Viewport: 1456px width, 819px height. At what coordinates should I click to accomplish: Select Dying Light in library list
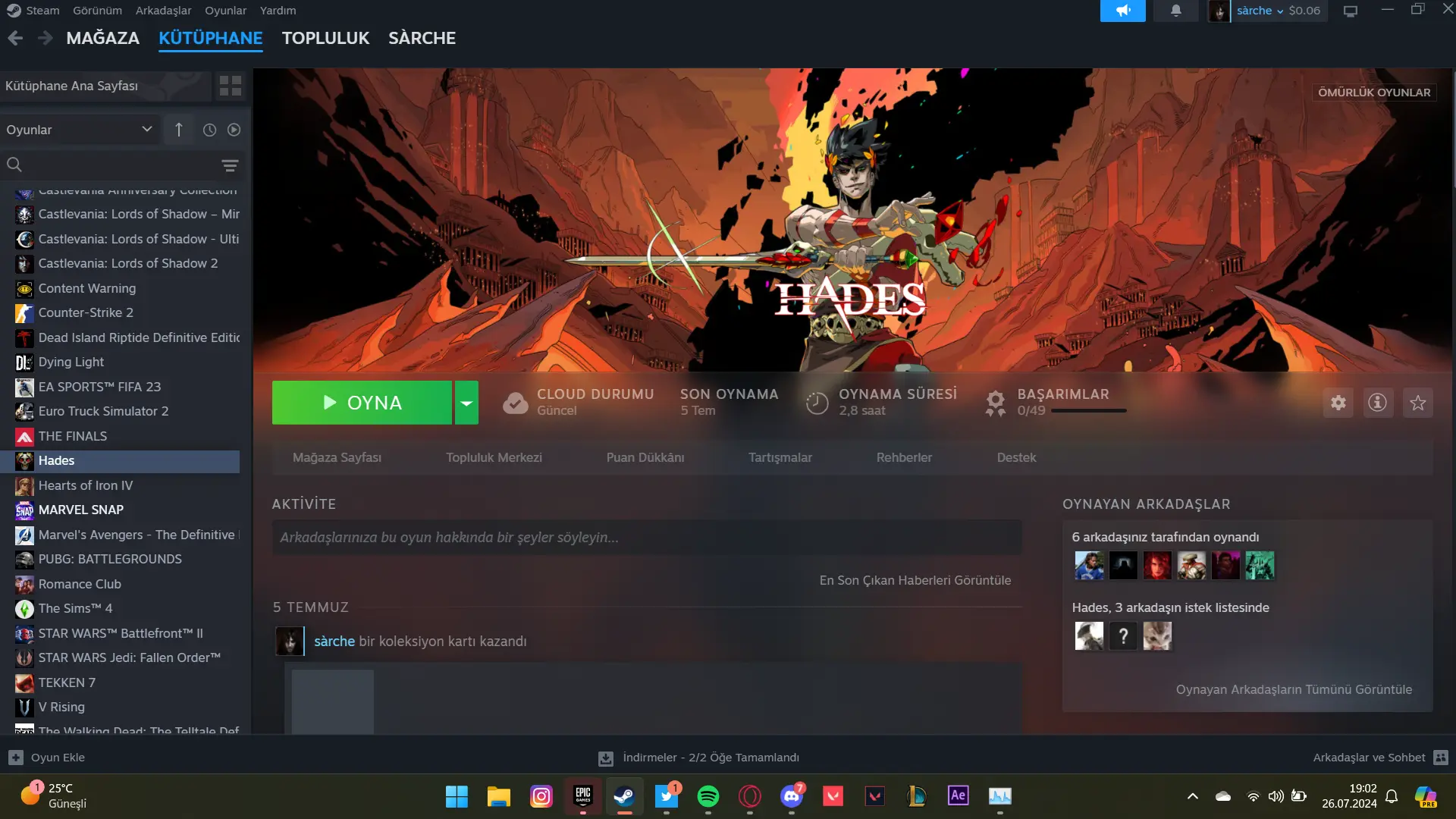pyautogui.click(x=121, y=362)
